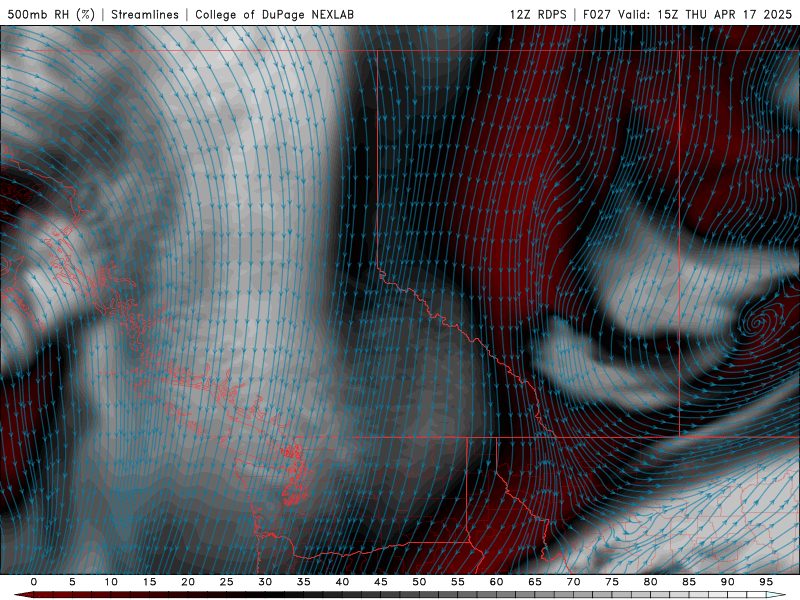Viewport: 800px width, 600px height.
Task: Click the '500mb RH (%)' title text
Action: click(x=51, y=14)
